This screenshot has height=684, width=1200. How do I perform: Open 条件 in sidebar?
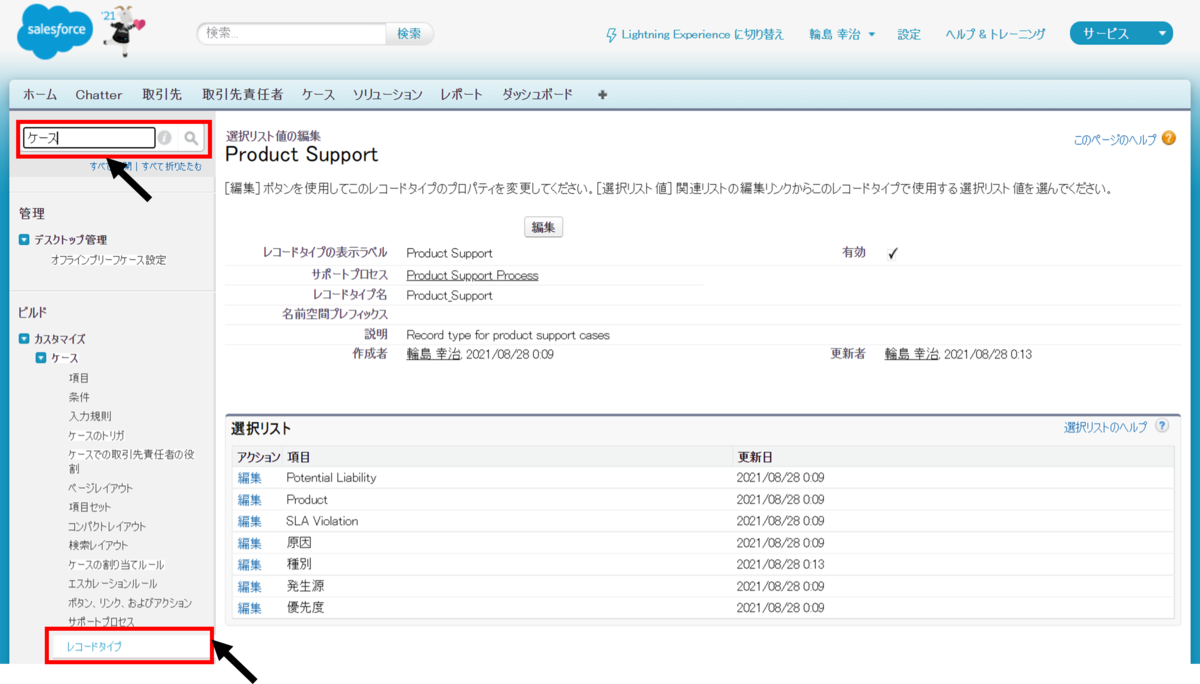click(78, 397)
